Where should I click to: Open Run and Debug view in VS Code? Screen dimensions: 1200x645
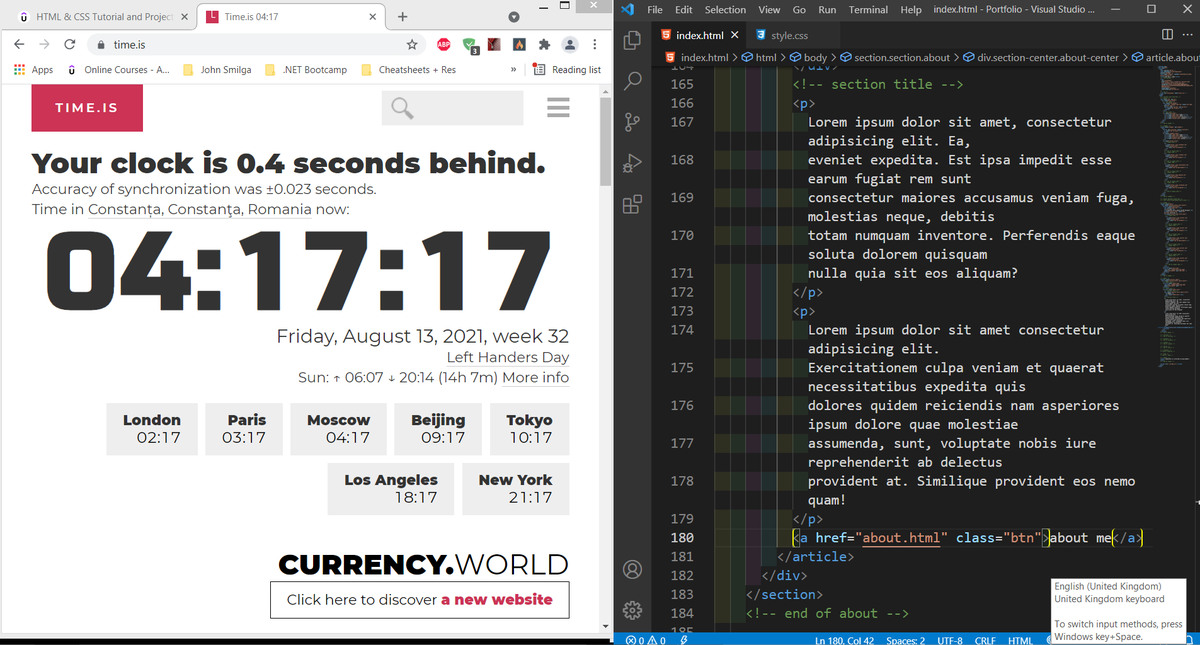(632, 164)
